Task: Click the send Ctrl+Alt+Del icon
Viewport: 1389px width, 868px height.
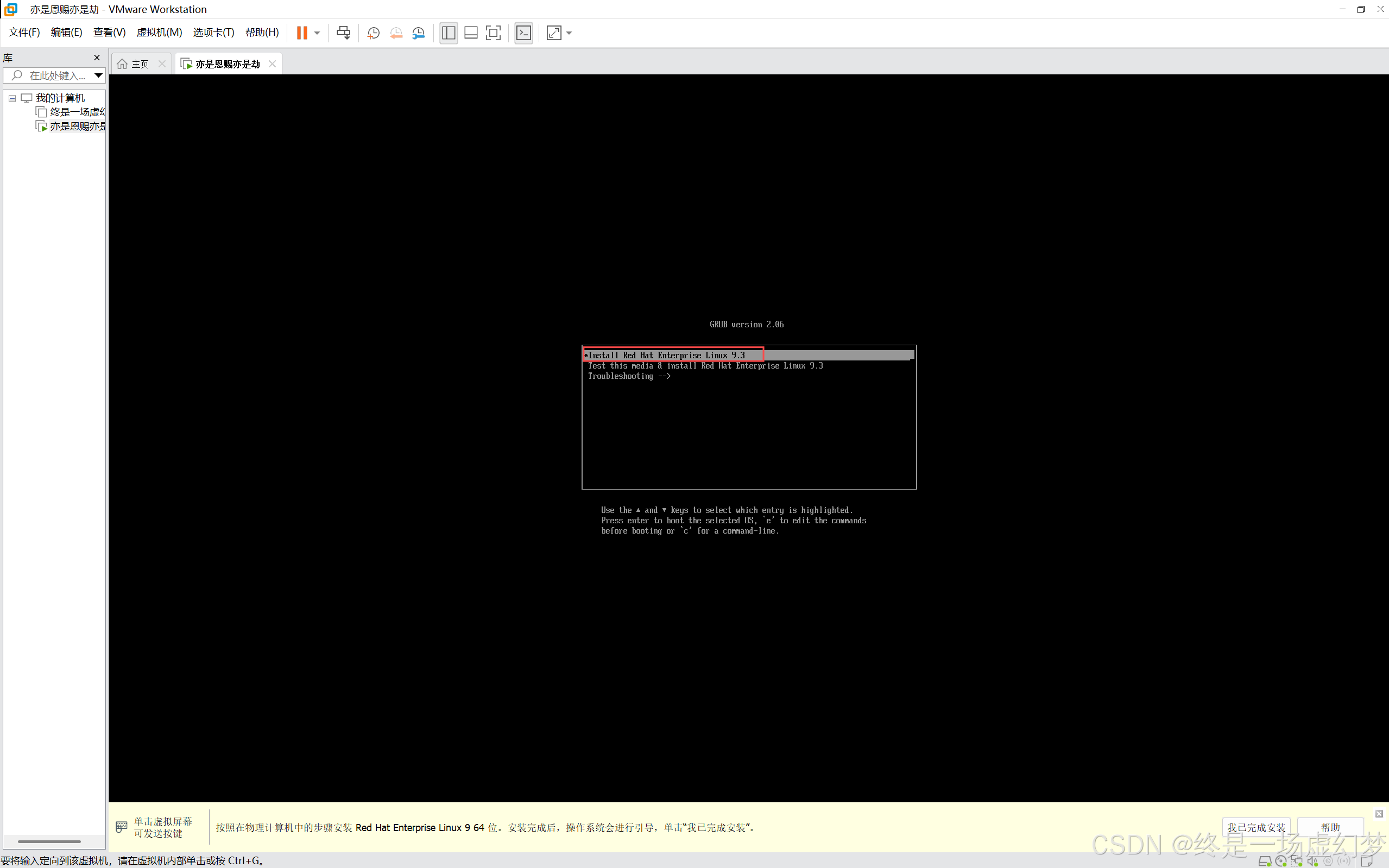Action: 343,33
